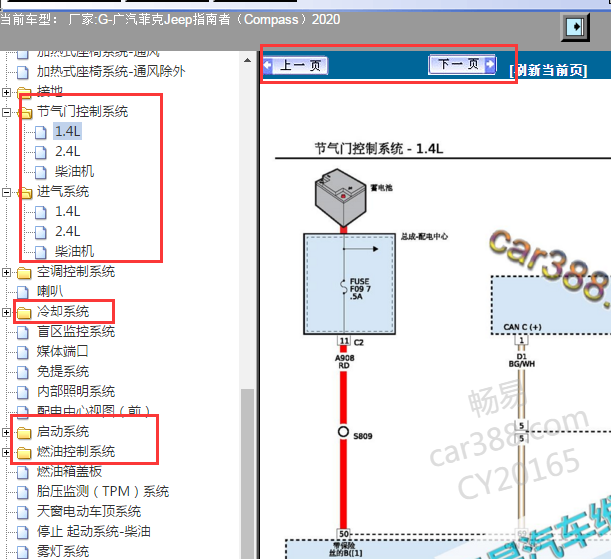
Task: Click connector pin 11 C2 label
Action: (x=350, y=342)
